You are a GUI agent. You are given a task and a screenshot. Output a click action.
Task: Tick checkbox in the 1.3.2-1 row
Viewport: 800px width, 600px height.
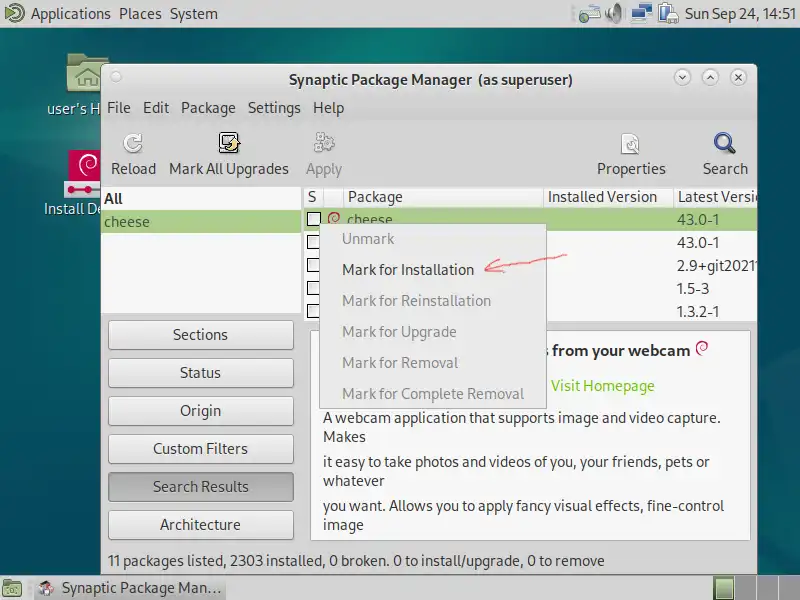[x=314, y=311]
